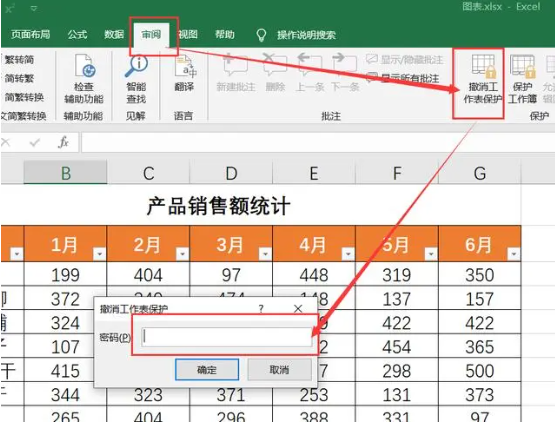Viewport: 555px width, 434px height.
Task: Click the 取消 cancel button
Action: coord(279,370)
